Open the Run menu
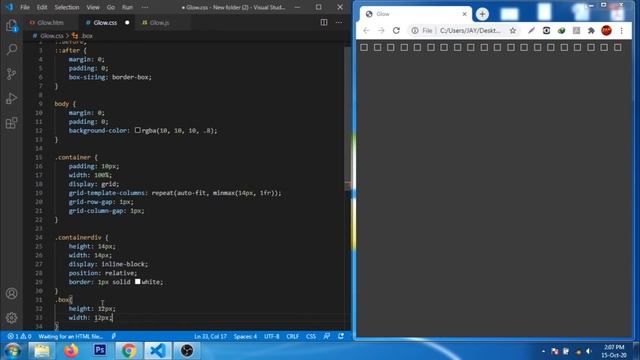640x360 pixels. click(127, 7)
